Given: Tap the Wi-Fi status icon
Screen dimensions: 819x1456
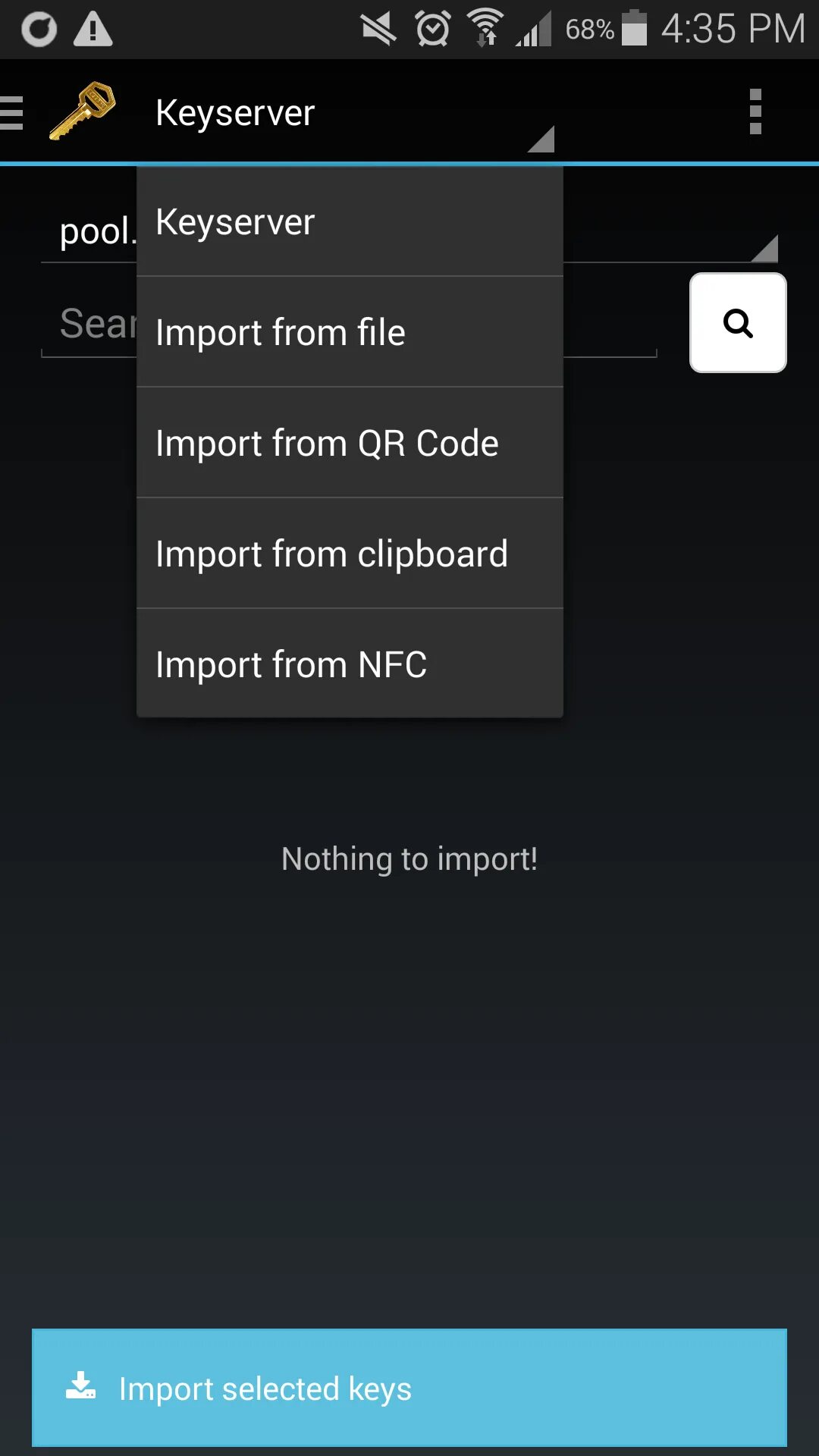Looking at the screenshot, I should point(485,30).
